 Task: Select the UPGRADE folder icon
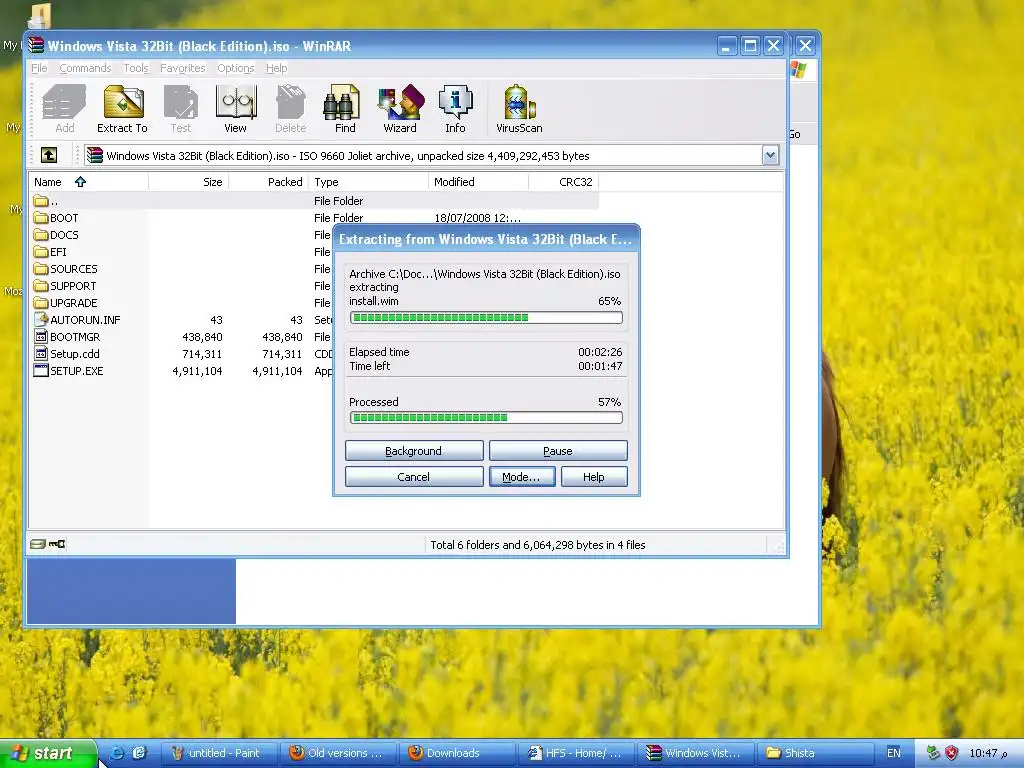(x=41, y=302)
